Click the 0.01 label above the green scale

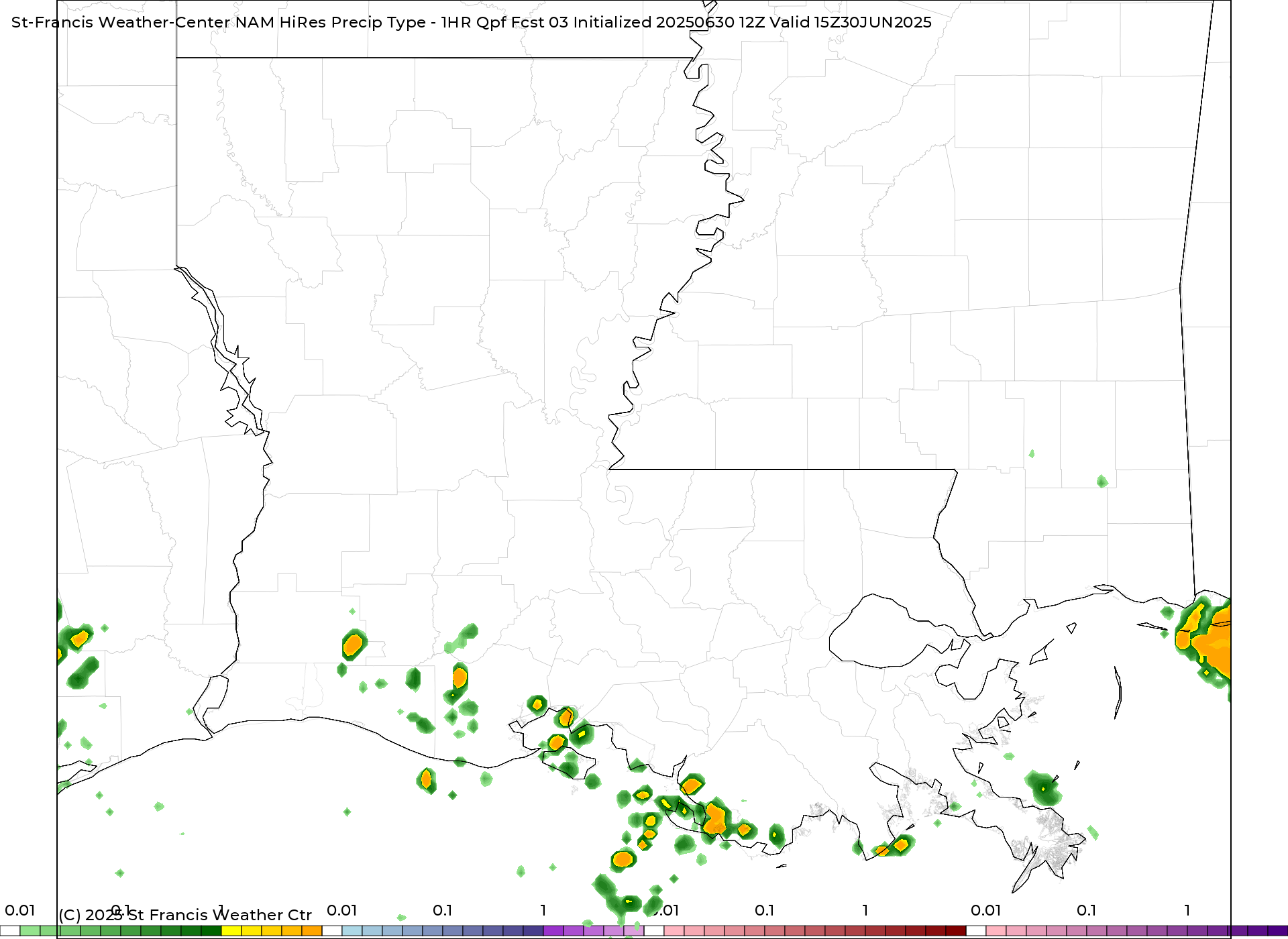coord(20,910)
